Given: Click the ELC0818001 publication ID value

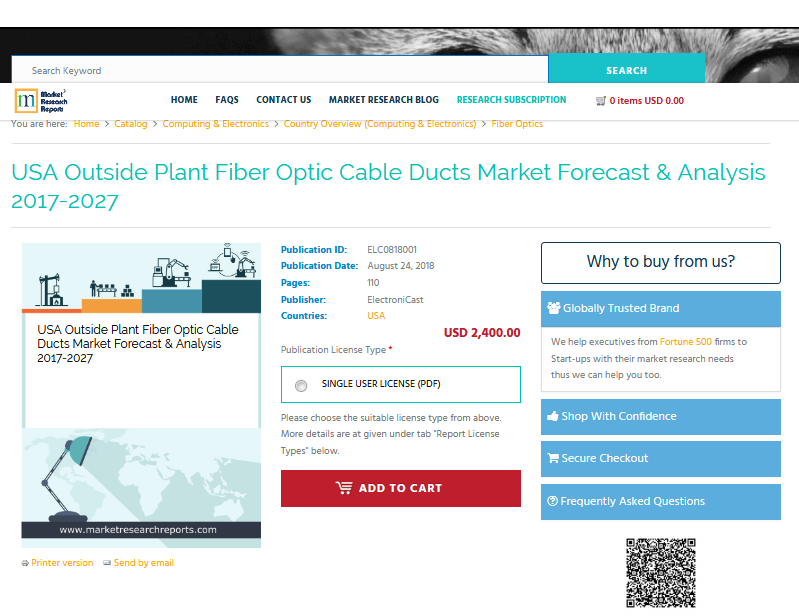Looking at the screenshot, I should pos(392,250).
